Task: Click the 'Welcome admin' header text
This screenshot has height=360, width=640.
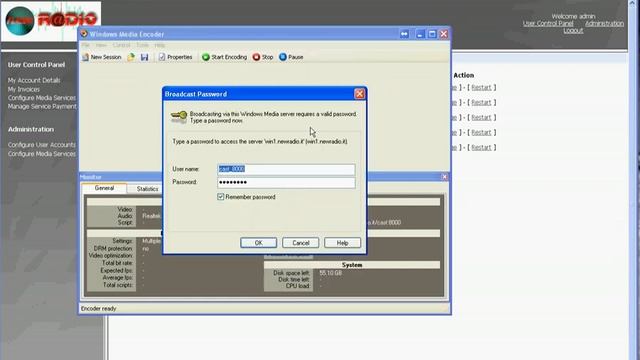Action: pyautogui.click(x=573, y=16)
